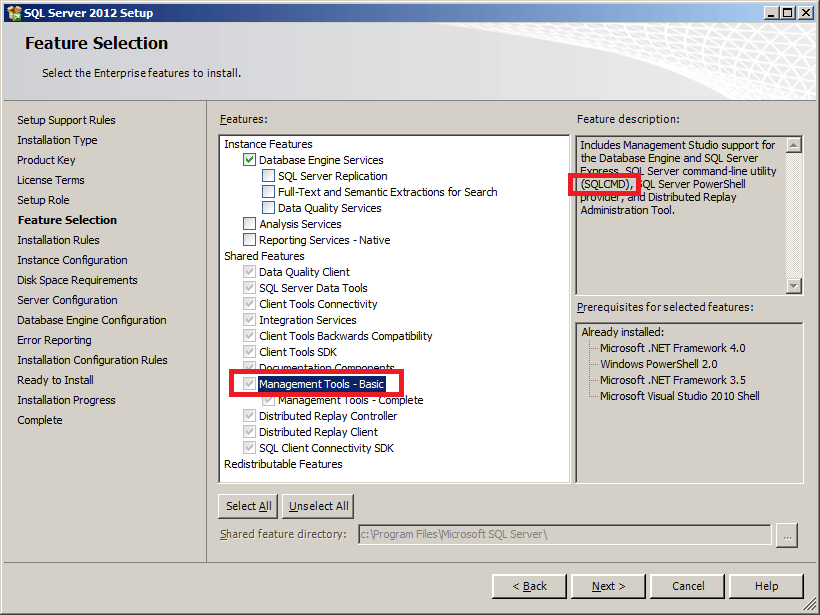Click Microsoft Visual Studio 2010 Shell prerequisite
Image resolution: width=820 pixels, height=615 pixels.
click(x=680, y=396)
